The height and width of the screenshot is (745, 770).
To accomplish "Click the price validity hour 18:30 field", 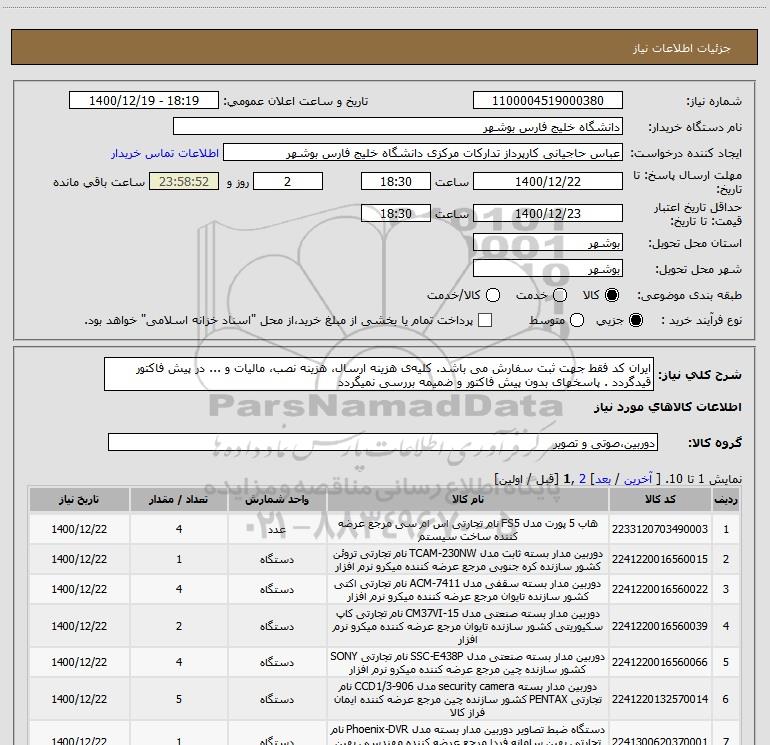I will [x=396, y=213].
